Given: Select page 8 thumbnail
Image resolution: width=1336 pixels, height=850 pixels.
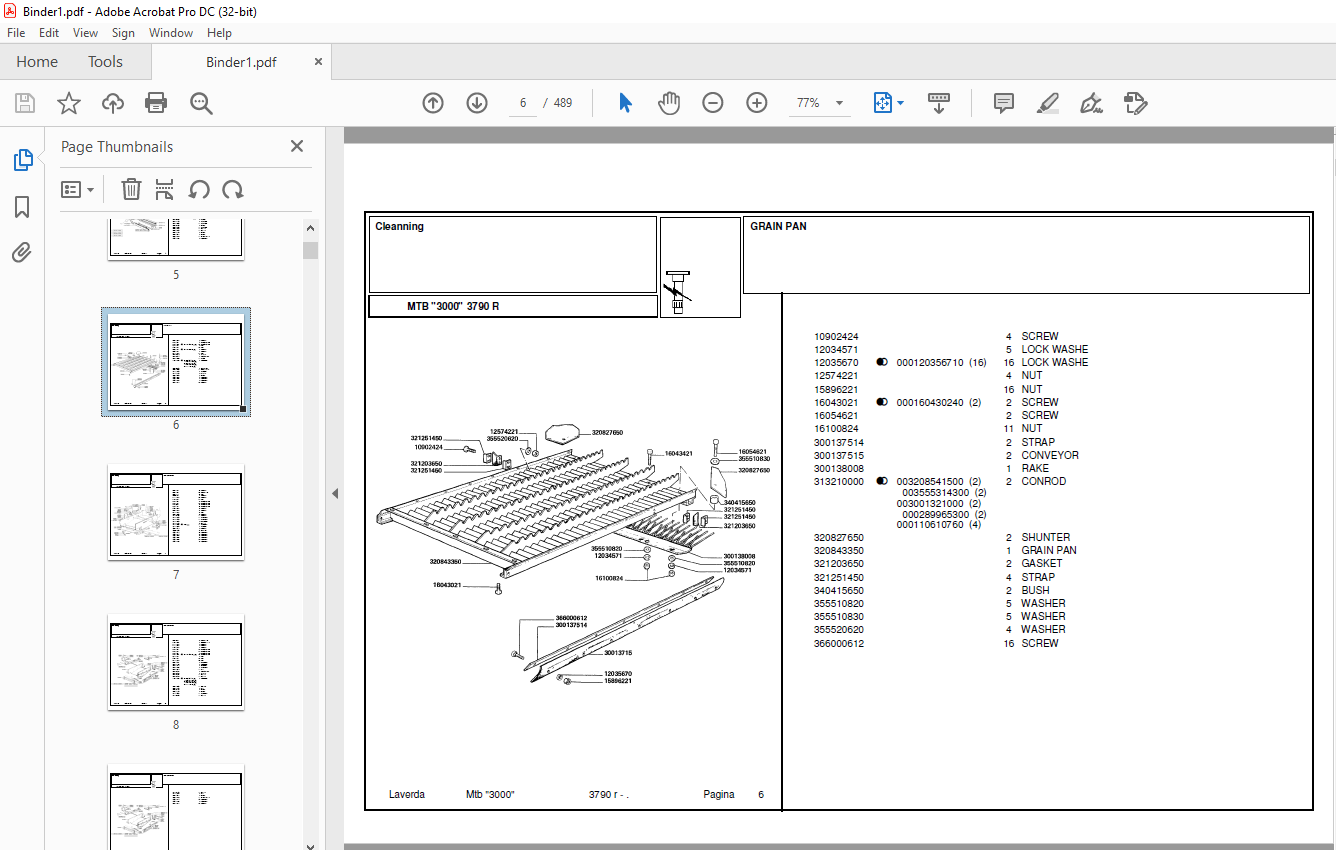Looking at the screenshot, I should click(176, 662).
